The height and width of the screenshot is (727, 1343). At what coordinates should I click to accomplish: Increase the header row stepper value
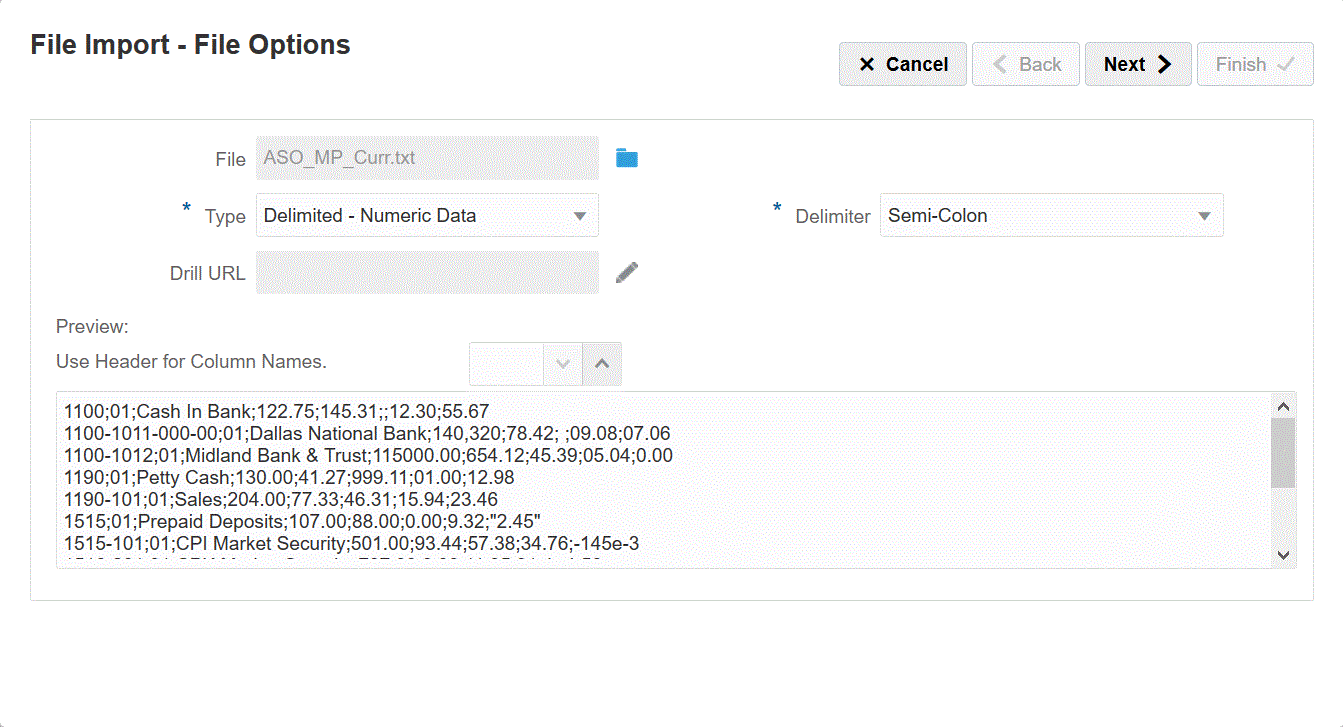(602, 364)
